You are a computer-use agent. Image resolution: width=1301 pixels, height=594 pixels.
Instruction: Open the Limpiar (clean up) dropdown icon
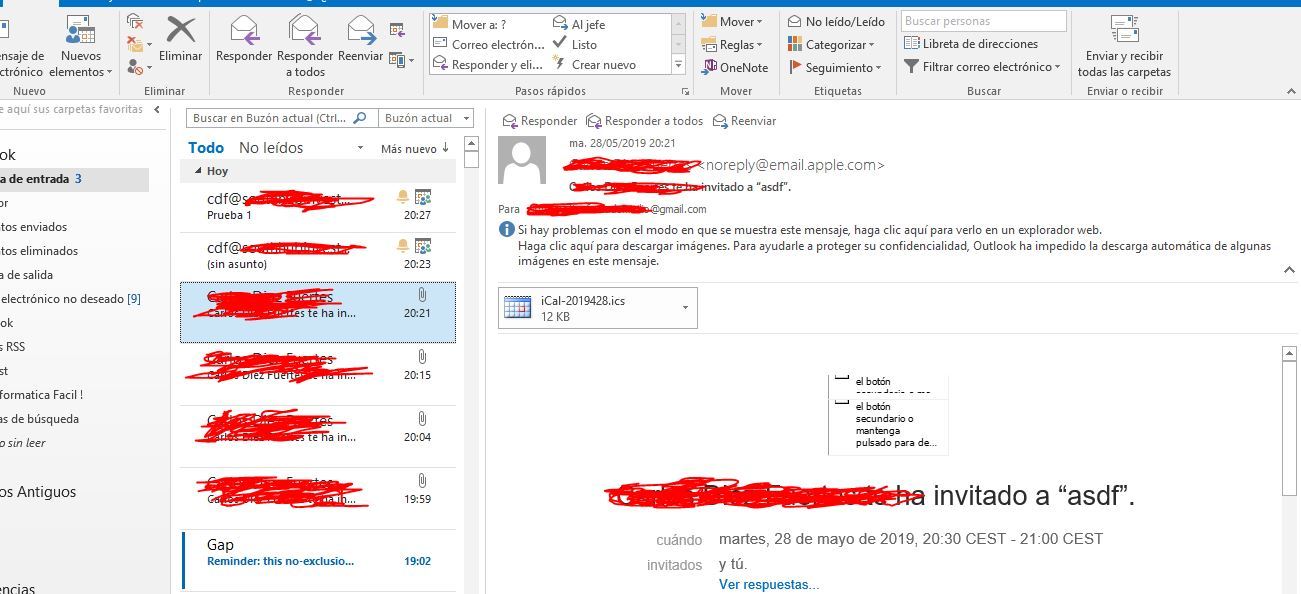tap(139, 44)
